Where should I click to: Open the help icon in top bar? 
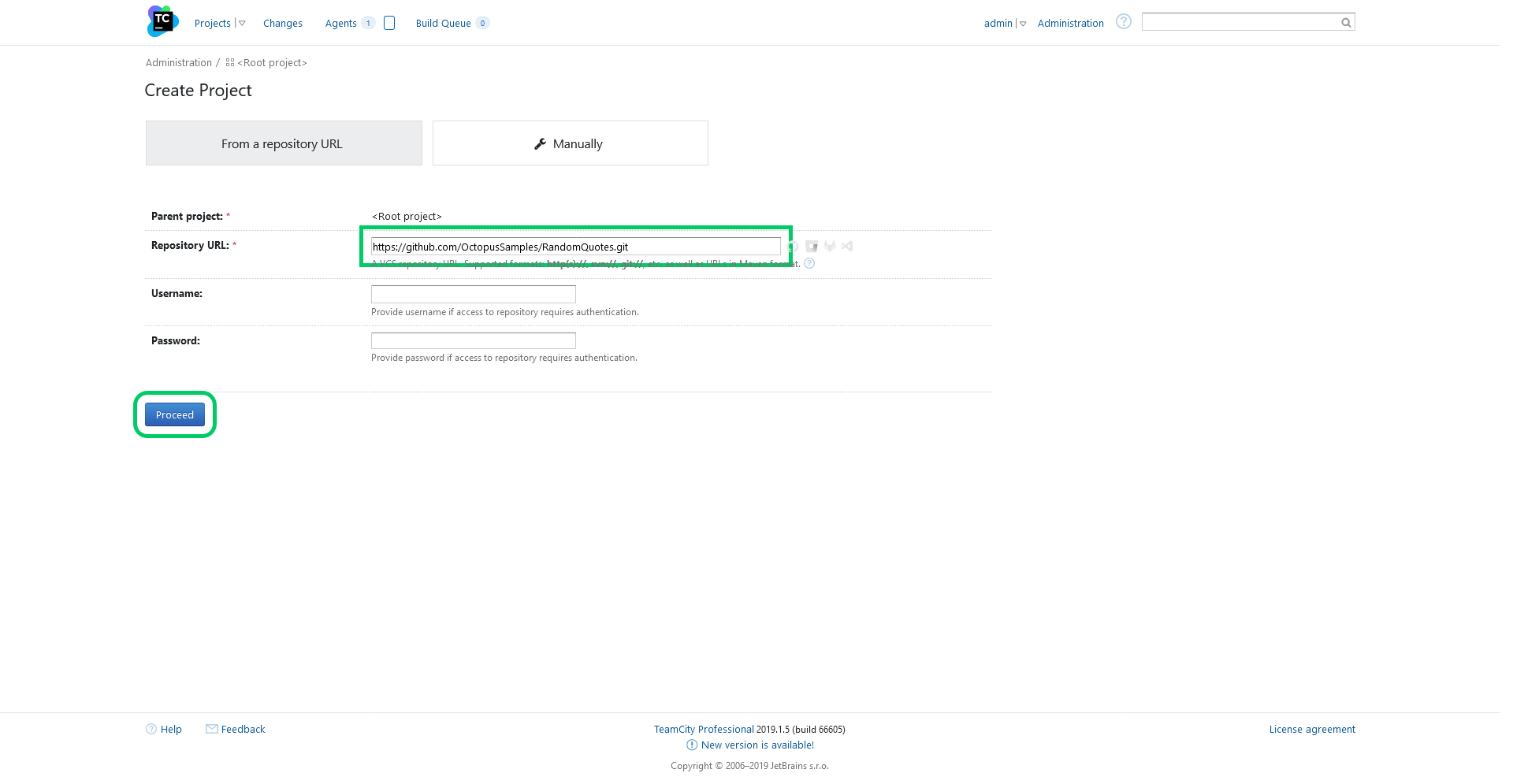1124,22
